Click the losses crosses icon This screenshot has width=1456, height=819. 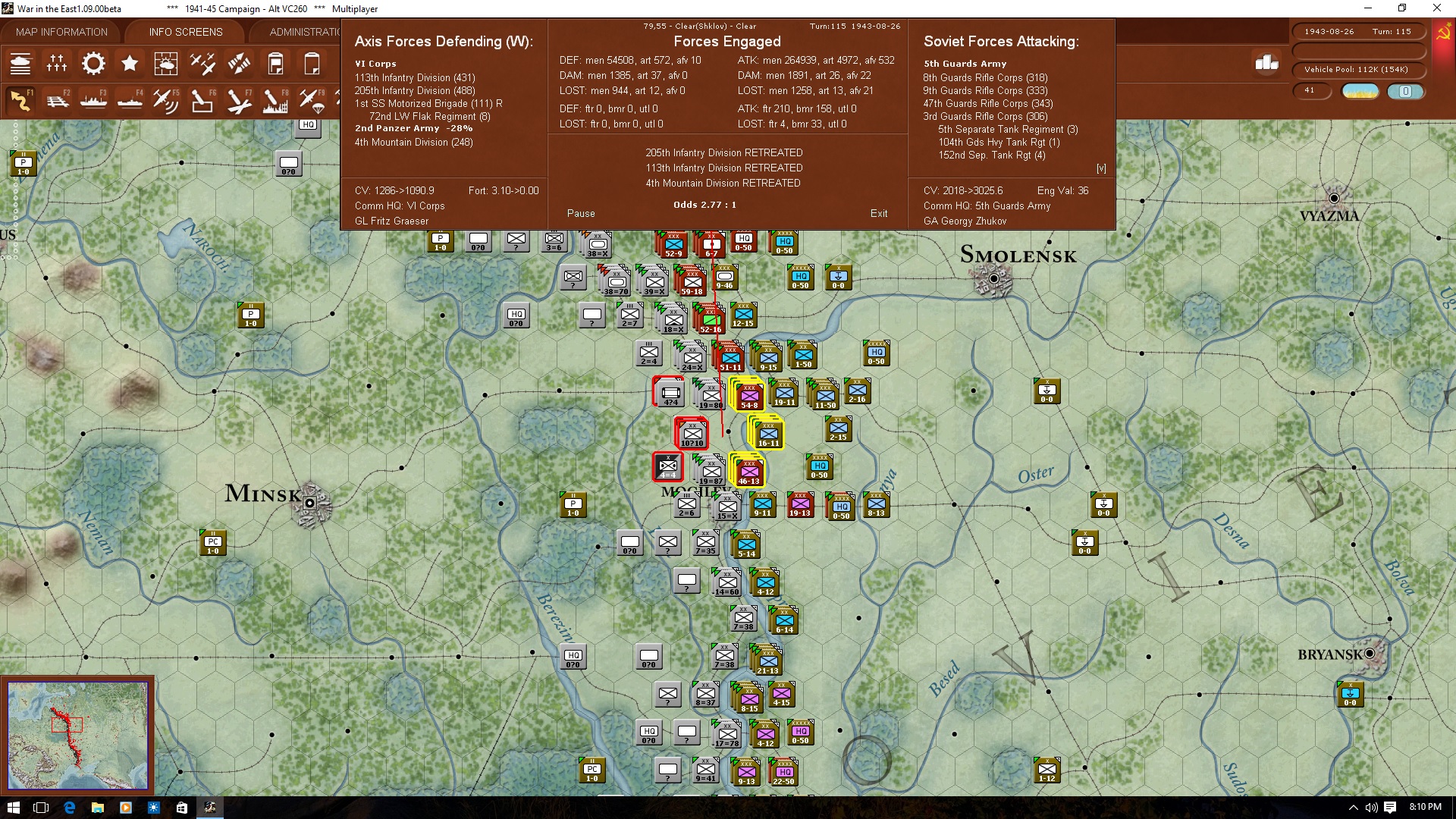click(x=57, y=64)
